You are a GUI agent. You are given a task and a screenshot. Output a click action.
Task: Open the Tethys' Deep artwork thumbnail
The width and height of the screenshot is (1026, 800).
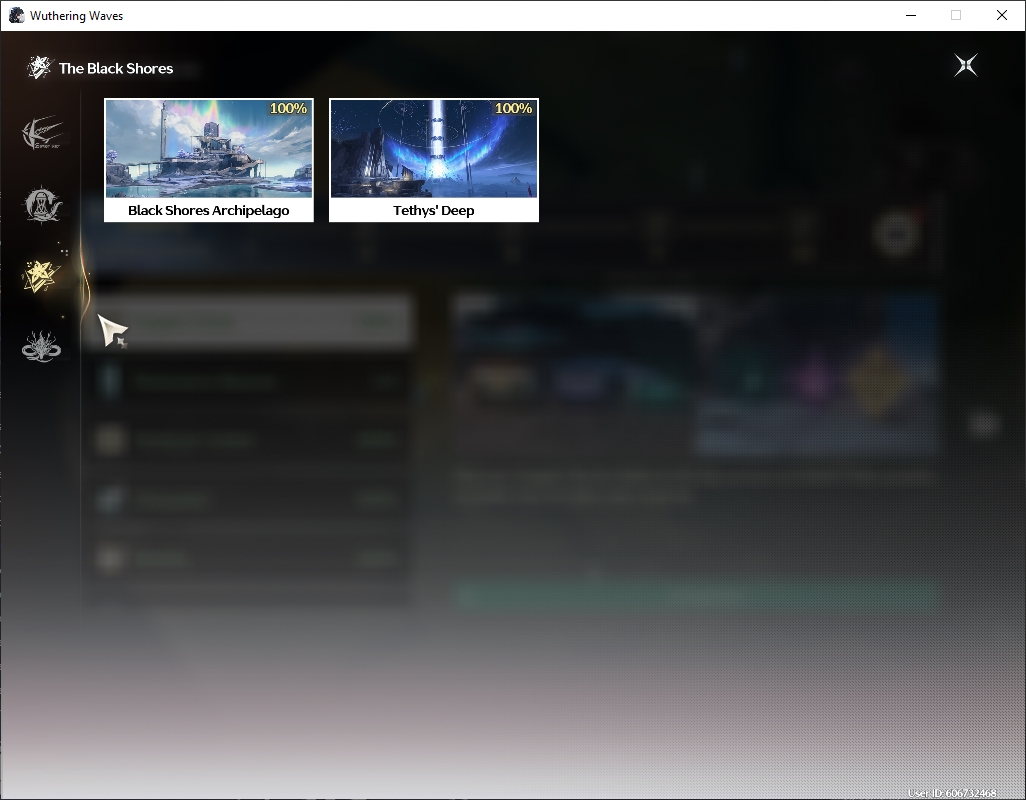[434, 148]
